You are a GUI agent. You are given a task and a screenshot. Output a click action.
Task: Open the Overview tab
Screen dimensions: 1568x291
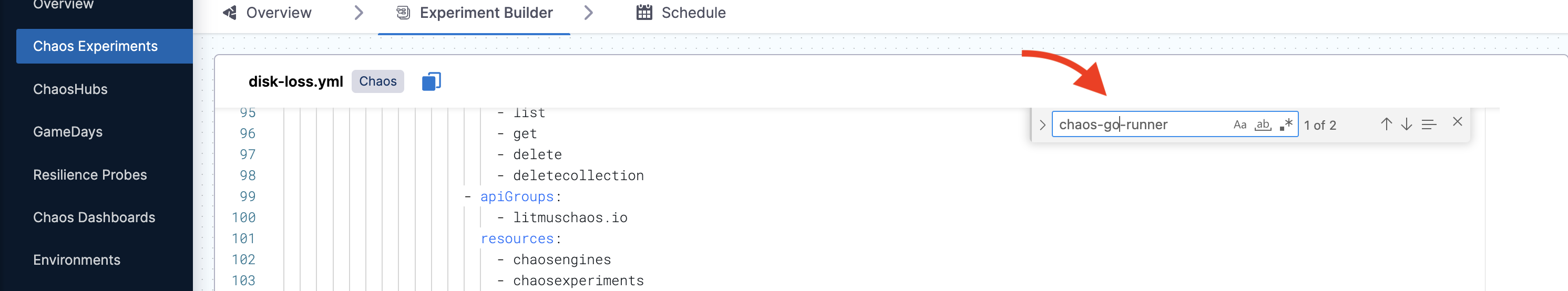[278, 13]
